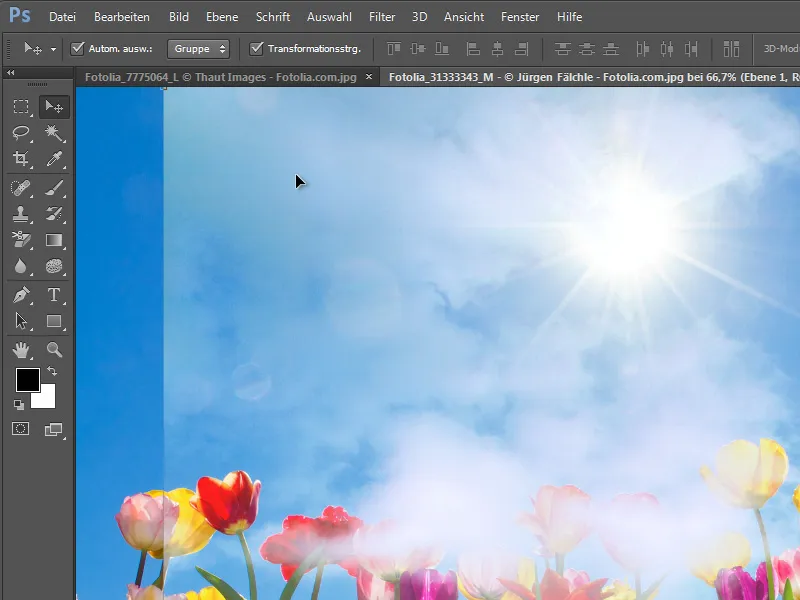This screenshot has width=800, height=600.
Task: Select the Clone Stamp tool
Action: (21, 214)
